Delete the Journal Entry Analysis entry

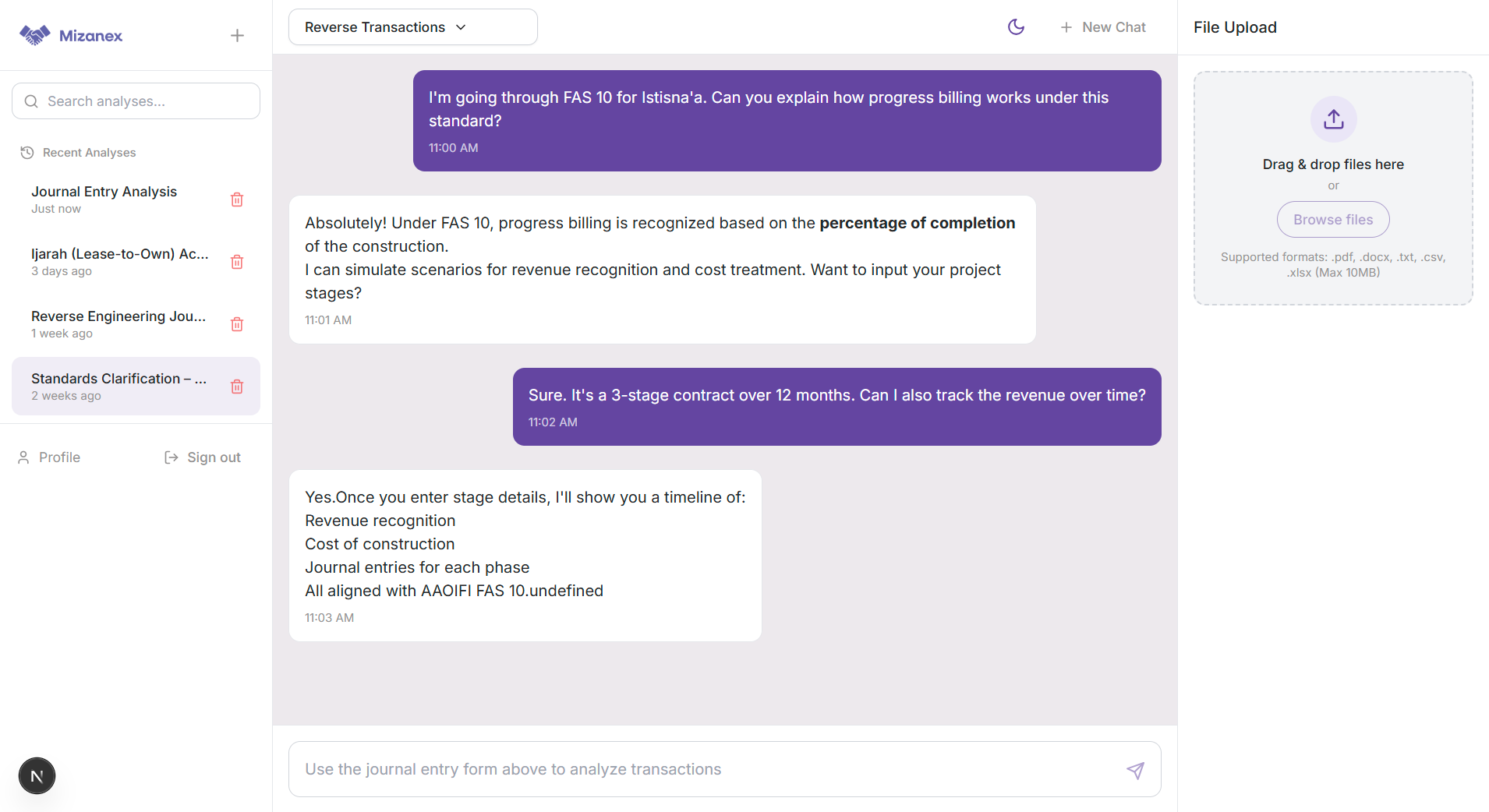pyautogui.click(x=237, y=199)
